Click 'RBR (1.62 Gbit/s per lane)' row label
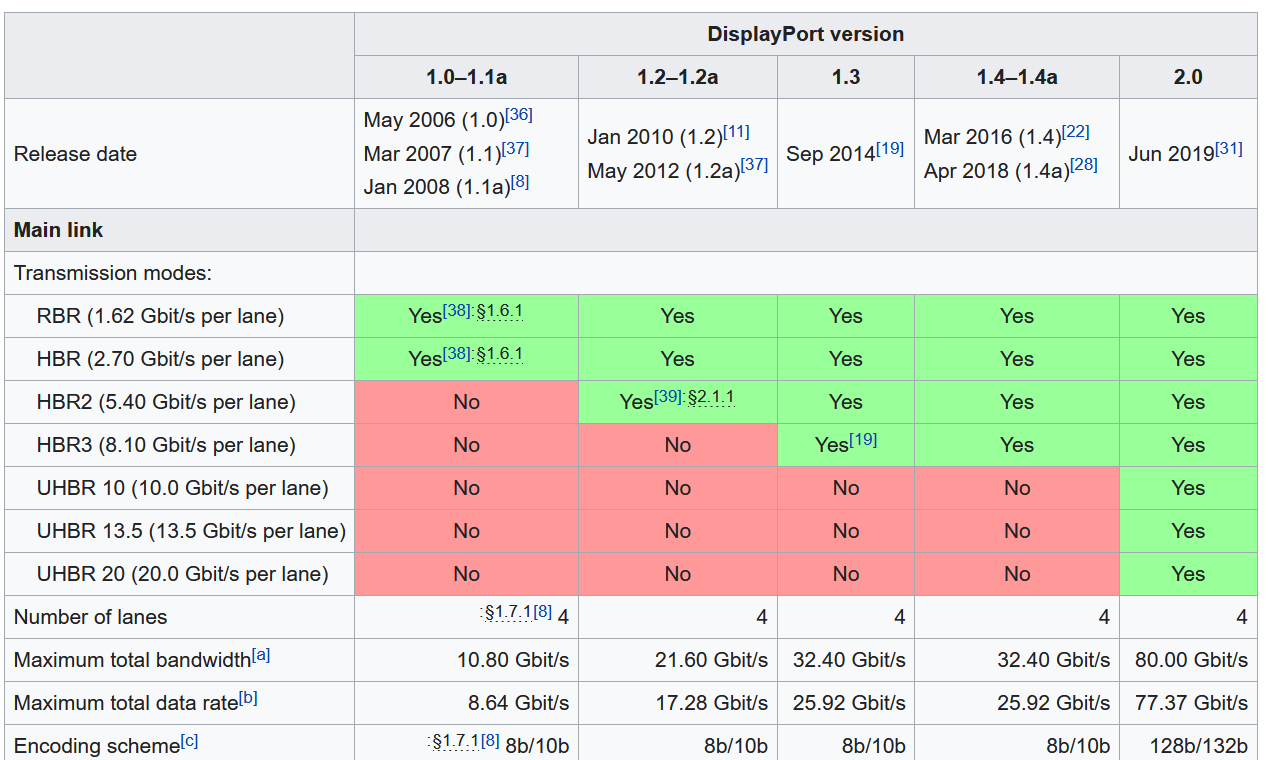Screen dimensions: 1278x760 click(161, 316)
